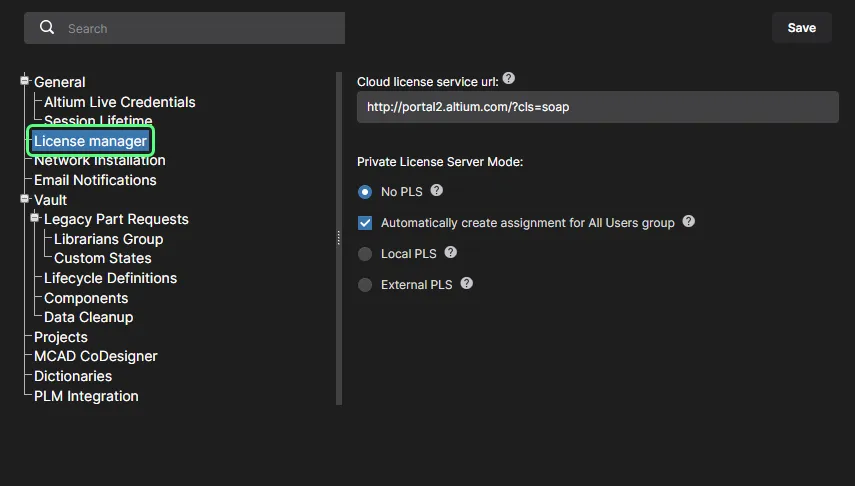Open the Local PLS help icon
The height and width of the screenshot is (486, 855).
(x=450, y=253)
